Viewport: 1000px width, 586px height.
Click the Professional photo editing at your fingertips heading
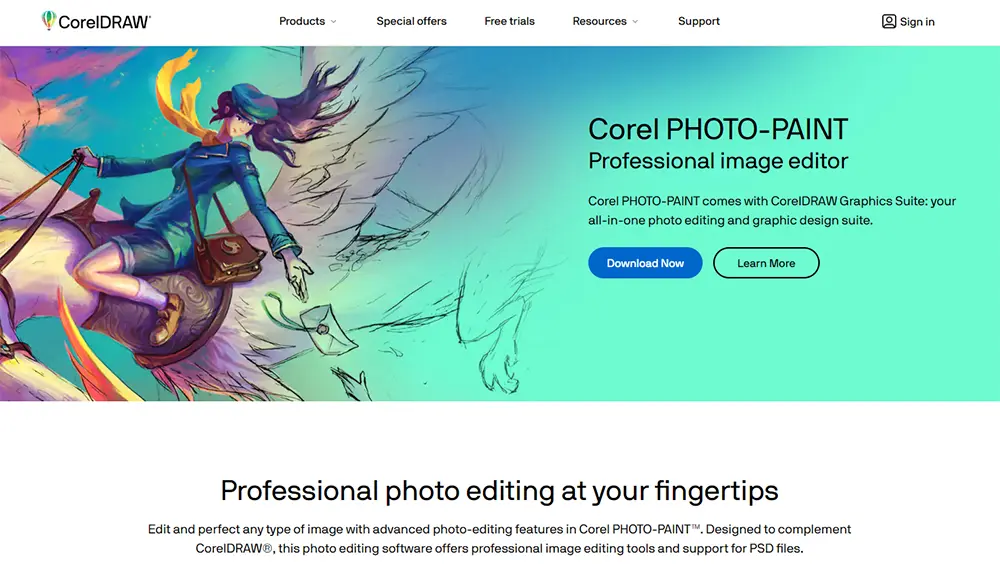[x=499, y=490]
